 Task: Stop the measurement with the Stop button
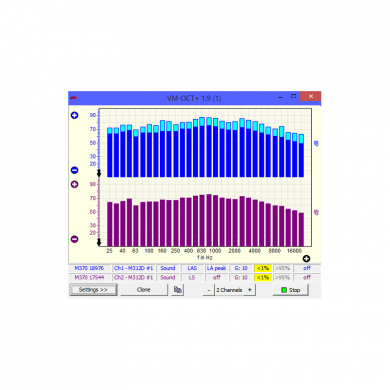[x=291, y=290]
